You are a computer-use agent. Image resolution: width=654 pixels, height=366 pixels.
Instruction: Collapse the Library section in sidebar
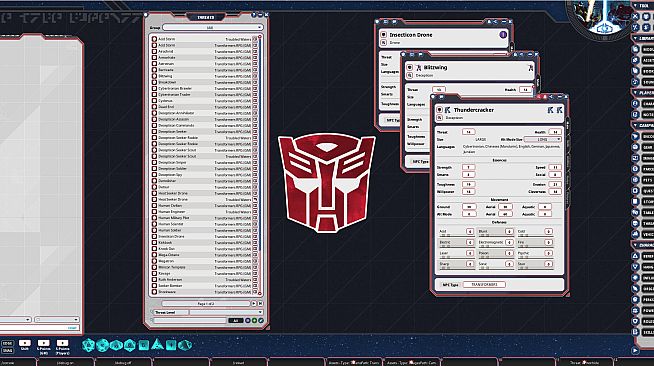pos(635,38)
